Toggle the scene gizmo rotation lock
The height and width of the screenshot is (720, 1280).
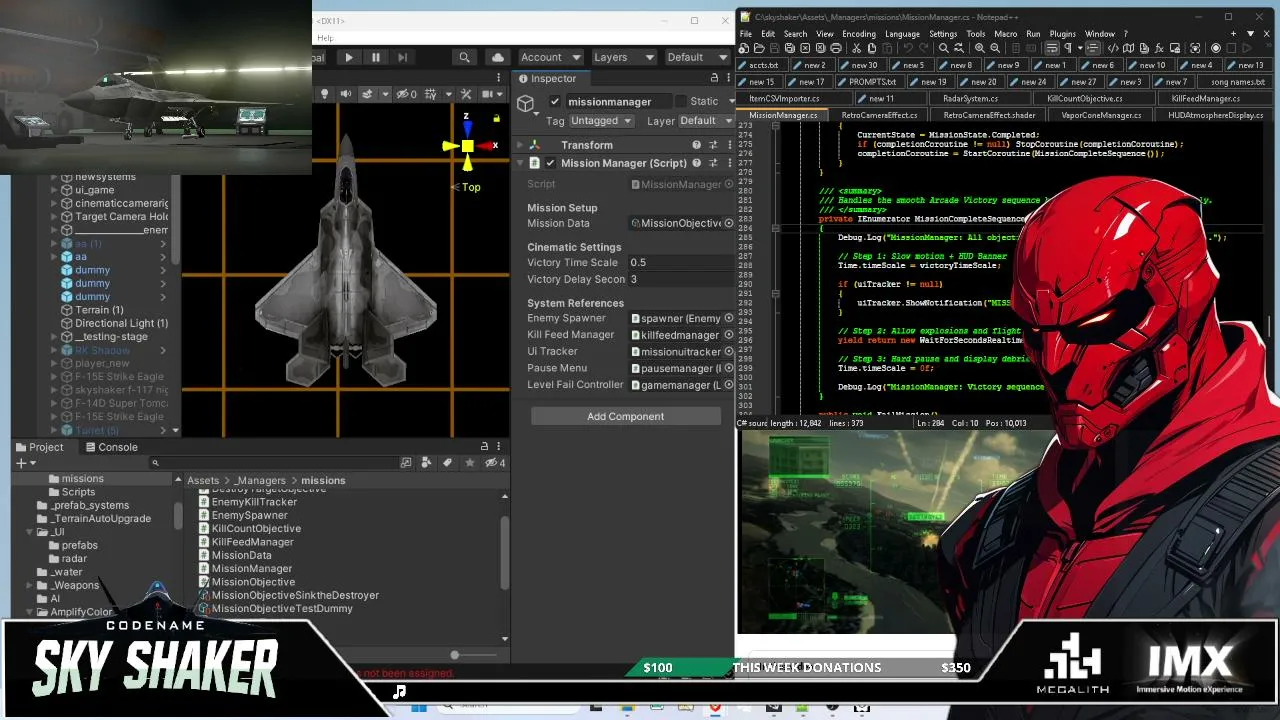click(496, 118)
